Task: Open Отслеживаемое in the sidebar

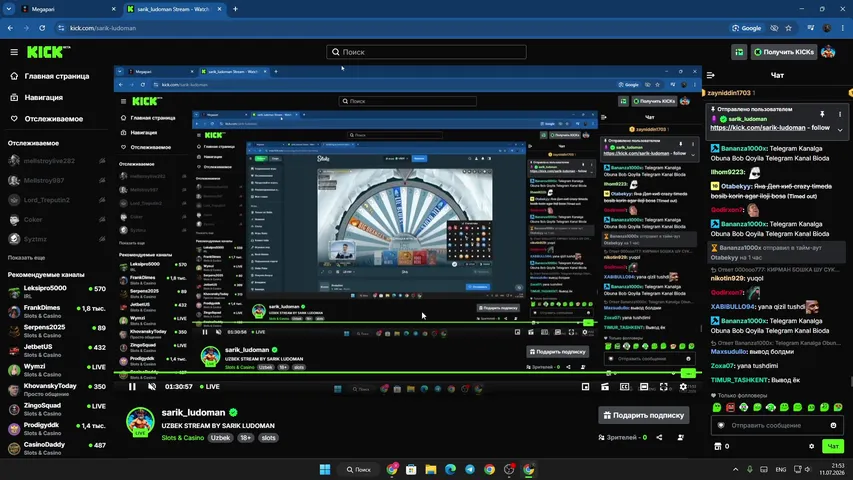Action: click(x=53, y=119)
